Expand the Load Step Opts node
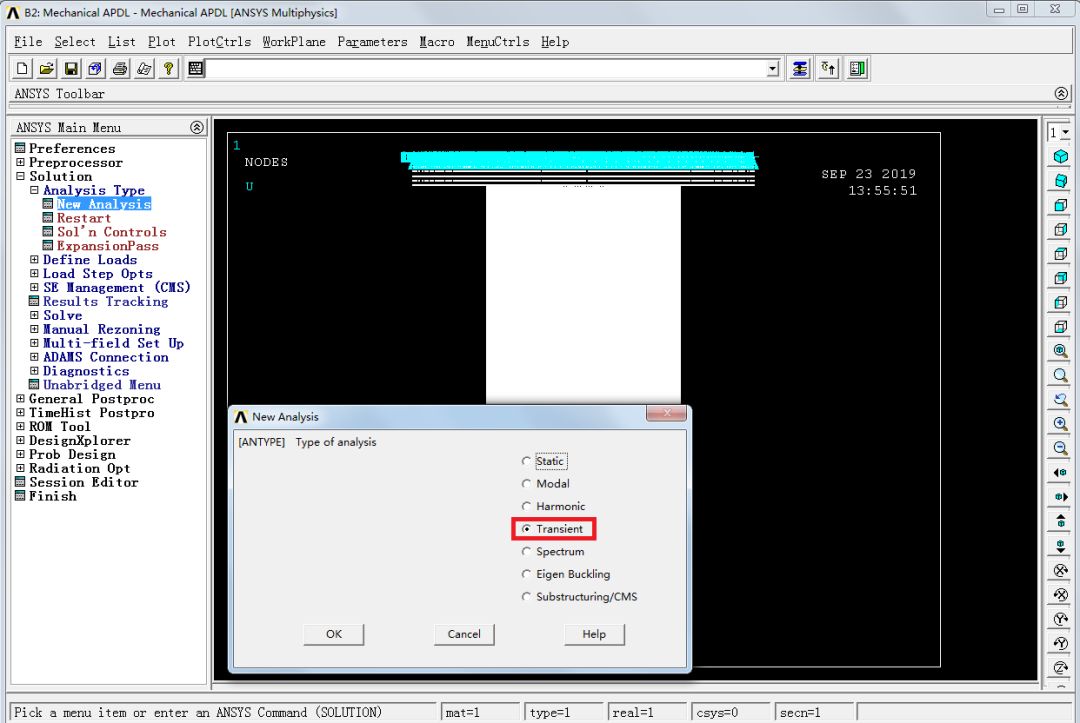 pos(34,273)
